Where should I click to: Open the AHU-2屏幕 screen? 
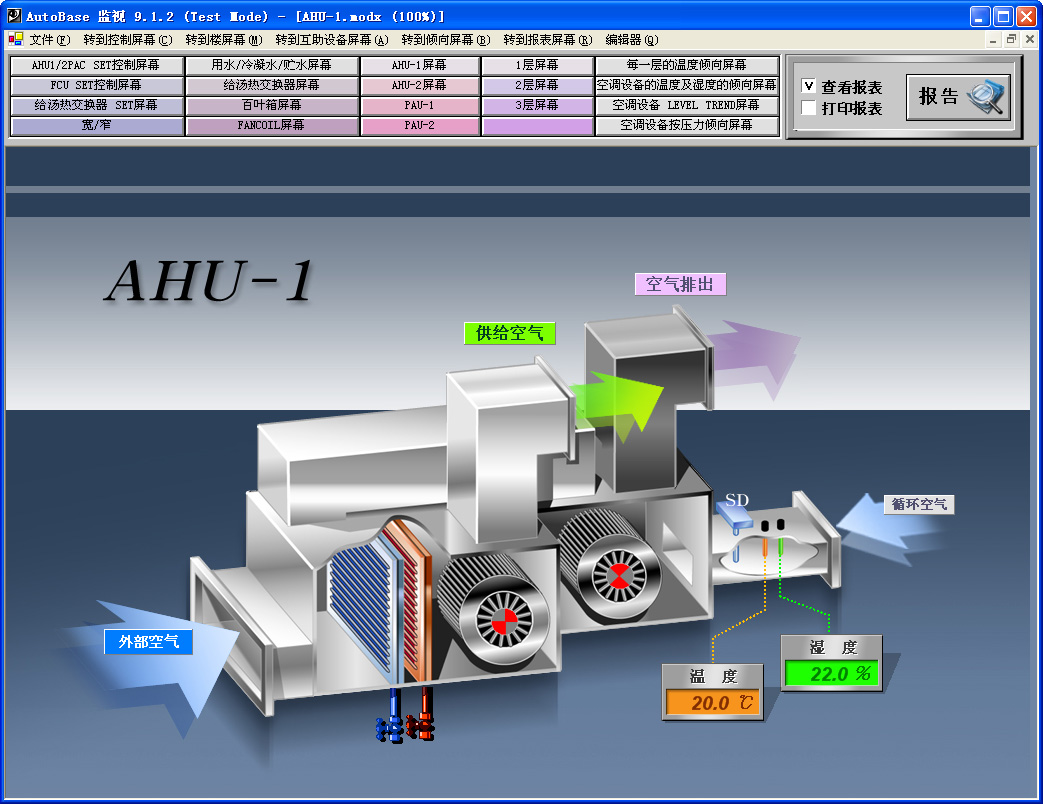click(419, 84)
